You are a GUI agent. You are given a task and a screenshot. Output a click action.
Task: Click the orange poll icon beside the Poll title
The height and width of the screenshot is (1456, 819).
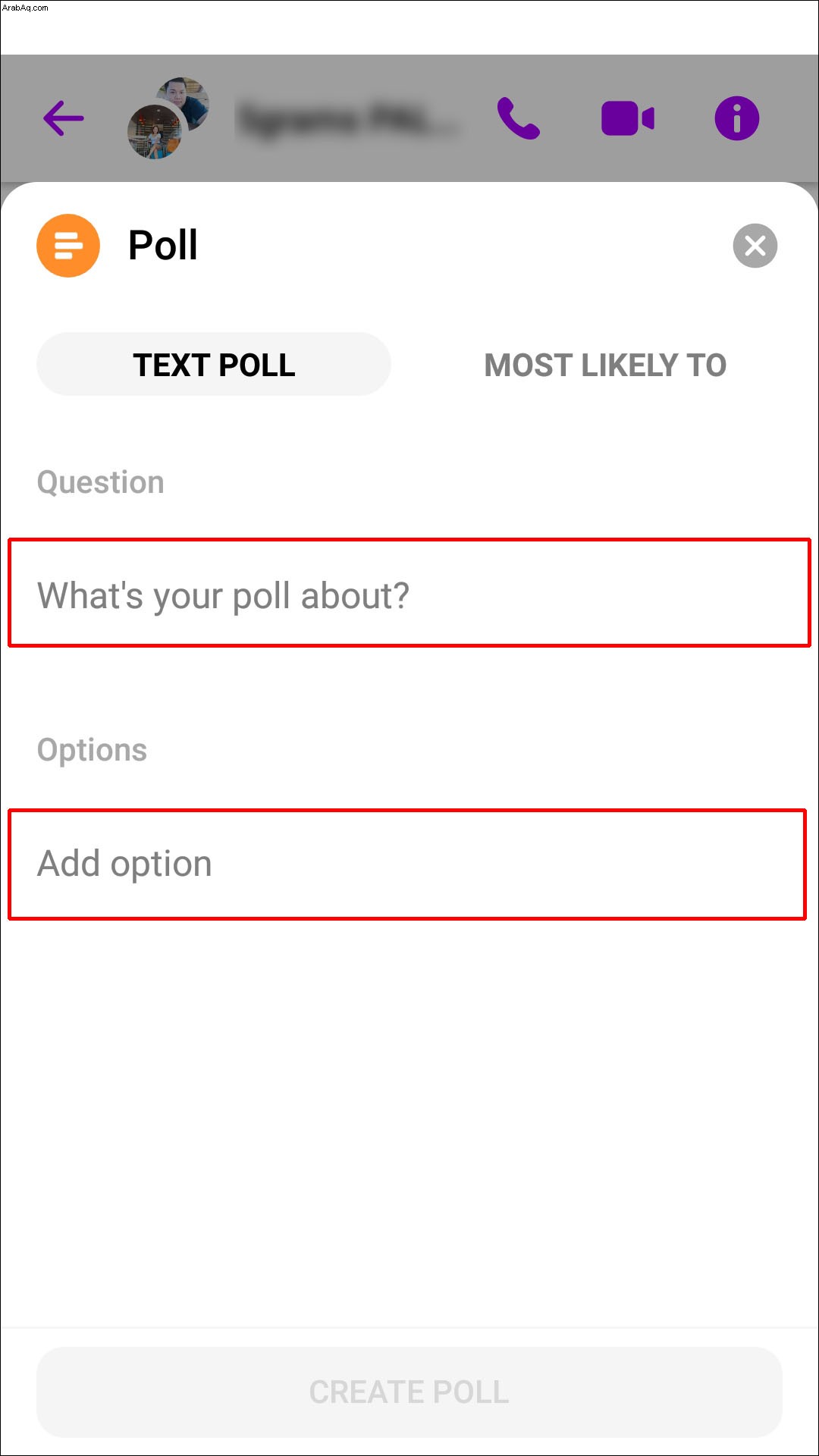point(68,246)
